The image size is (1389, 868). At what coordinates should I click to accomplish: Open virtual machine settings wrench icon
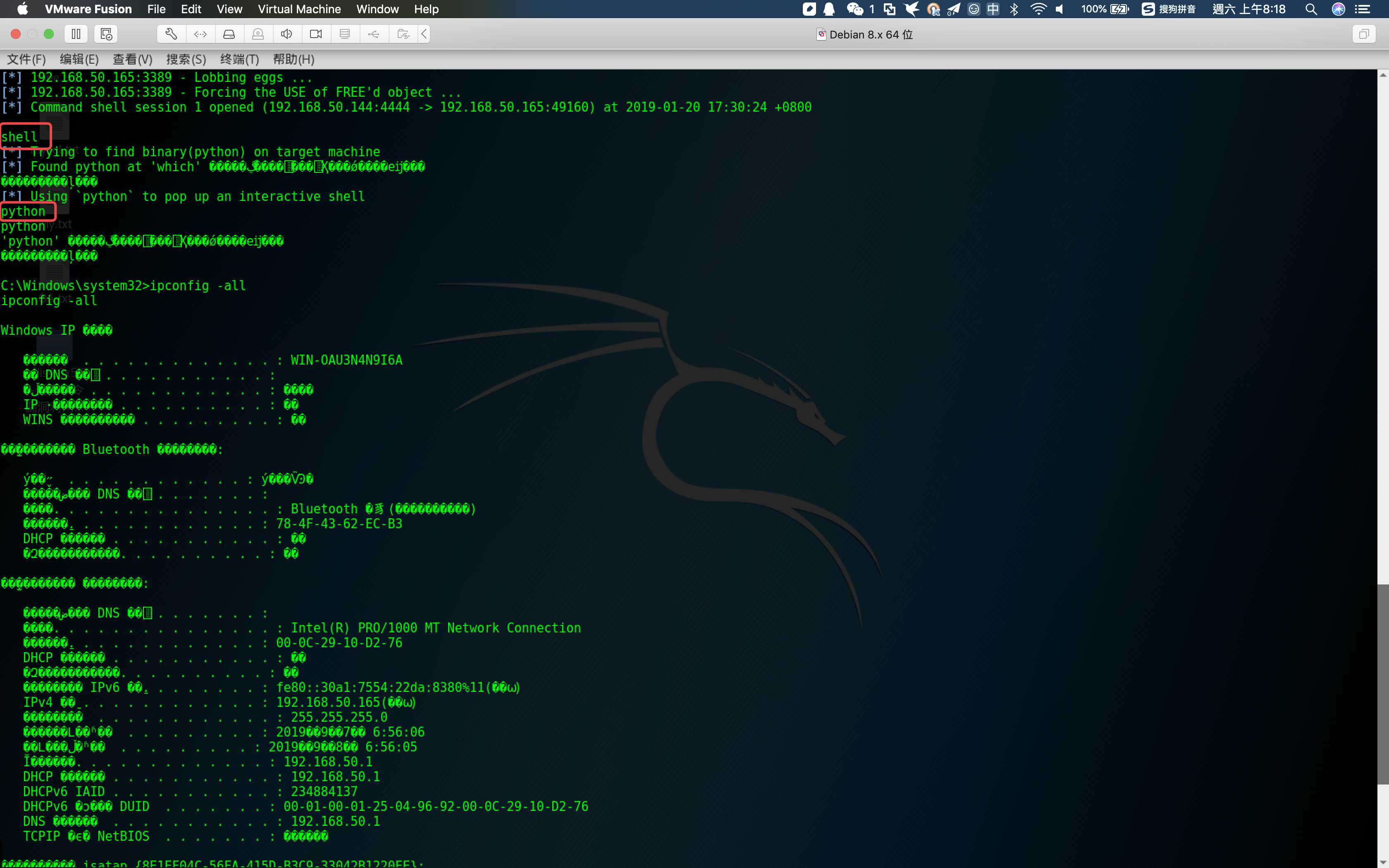point(171,34)
